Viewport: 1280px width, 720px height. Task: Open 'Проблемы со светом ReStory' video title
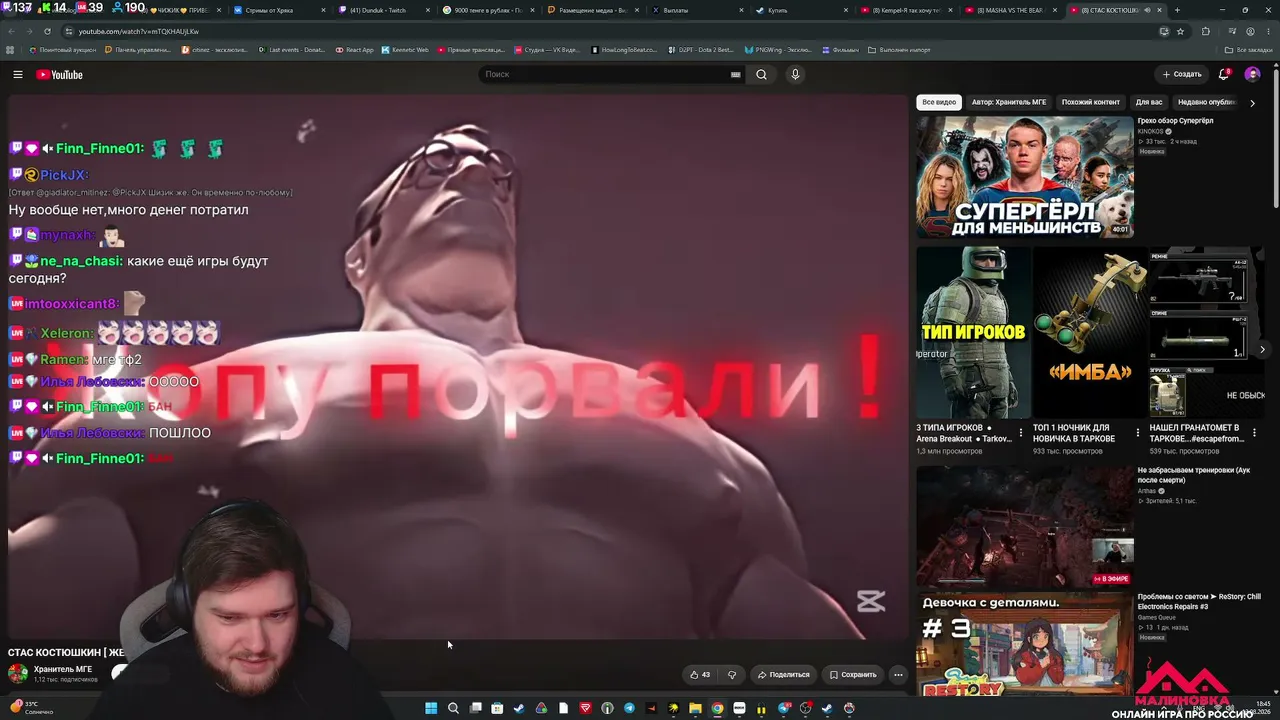pyautogui.click(x=1199, y=602)
